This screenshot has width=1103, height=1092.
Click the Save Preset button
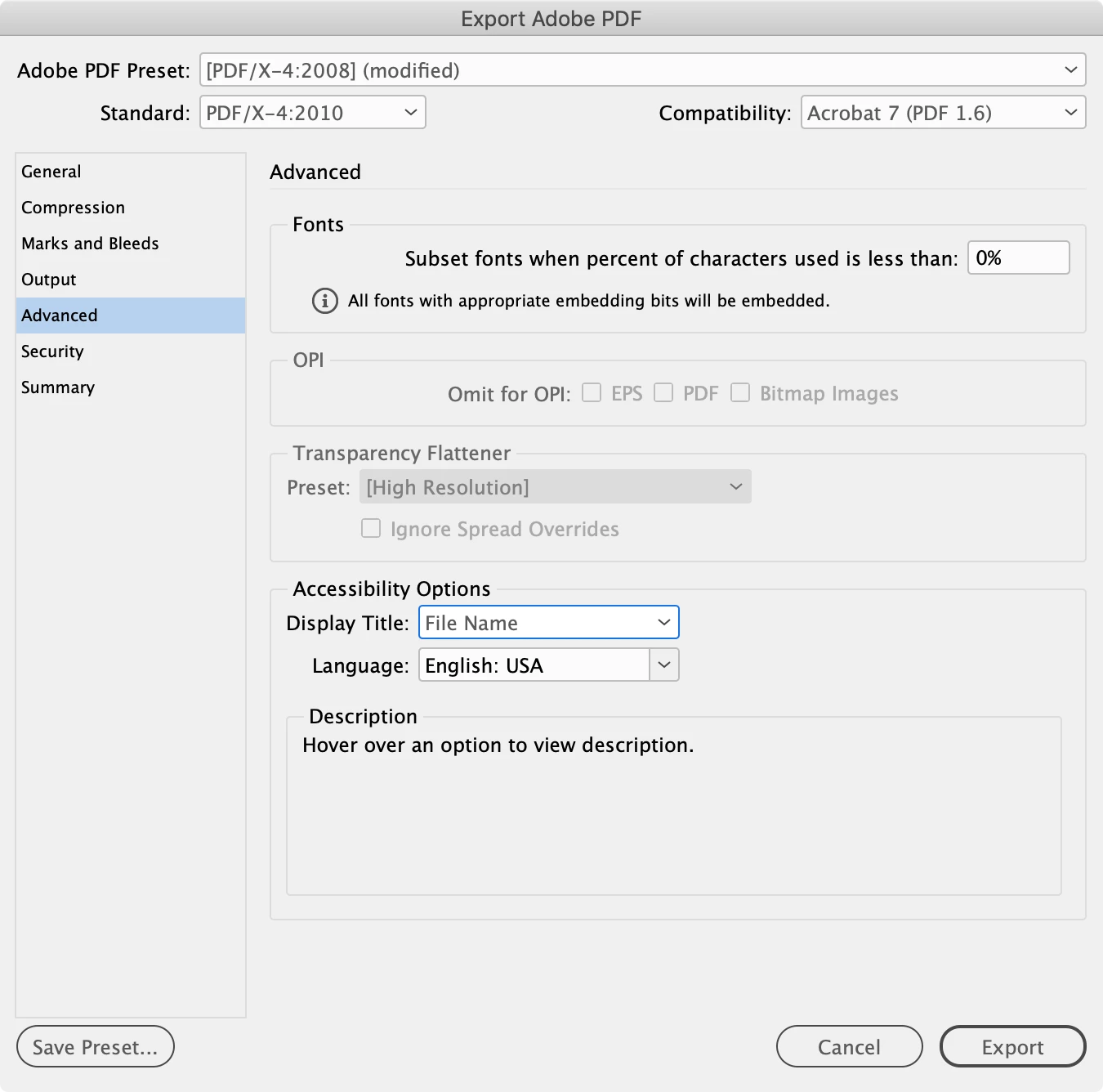(96, 1047)
